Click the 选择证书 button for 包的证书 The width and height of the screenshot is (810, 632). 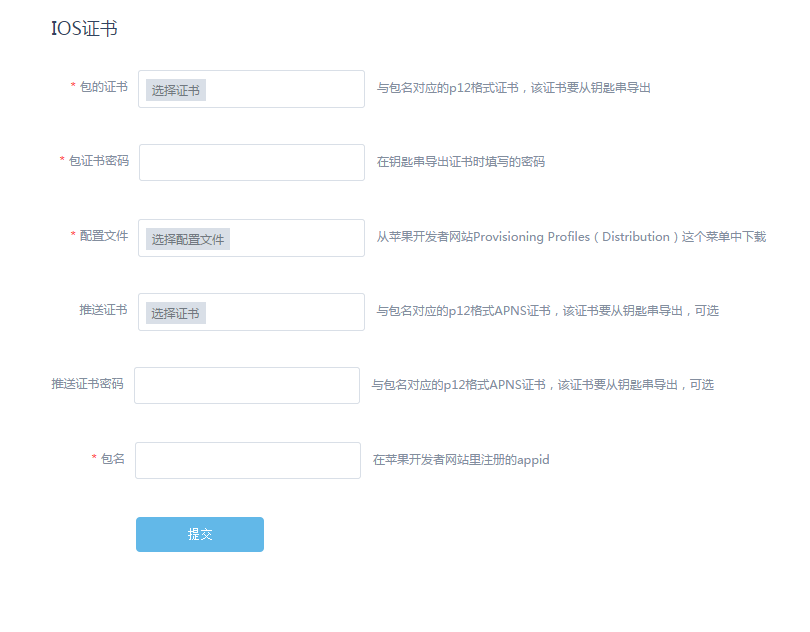tap(176, 90)
